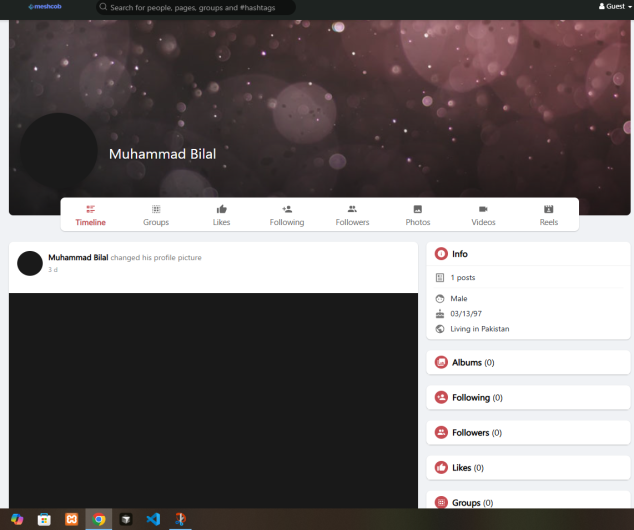Click the profile avatar on cover photo
634x530 pixels.
point(58,151)
